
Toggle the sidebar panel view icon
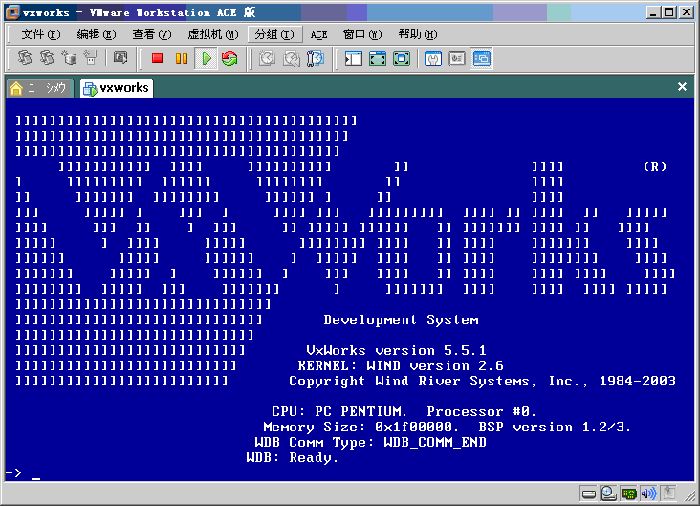pyautogui.click(x=353, y=58)
